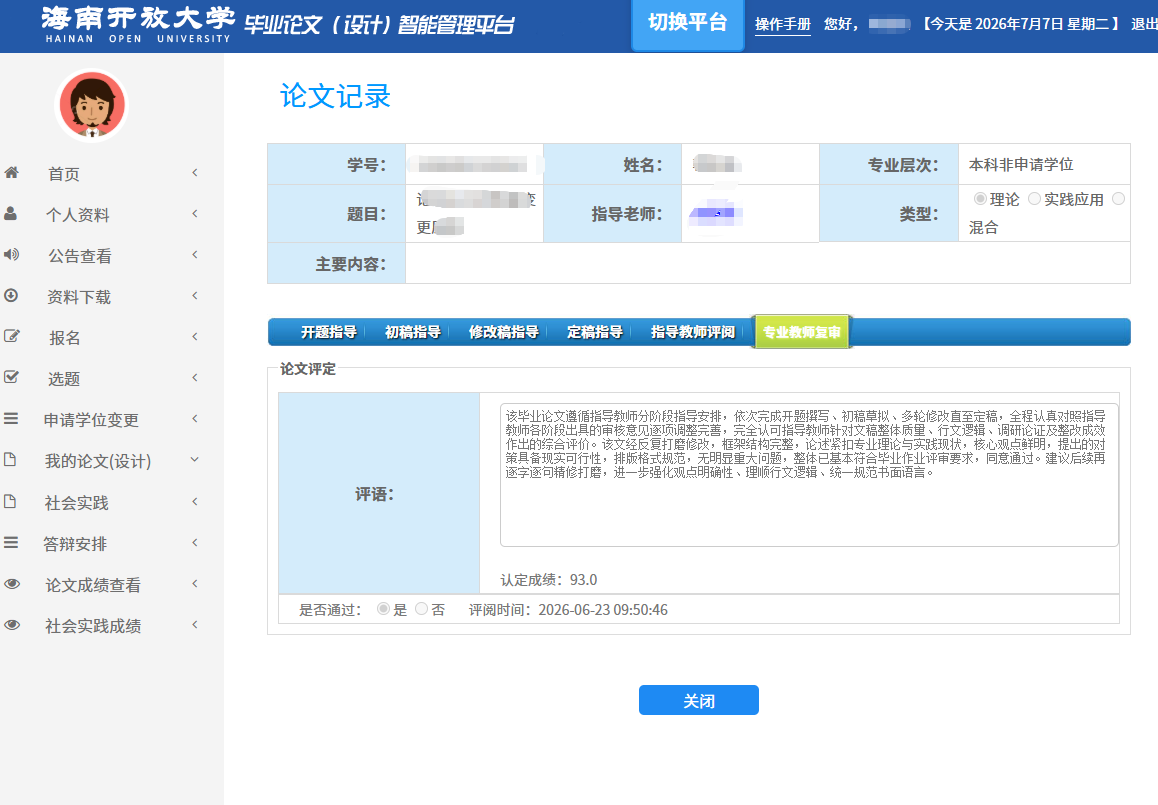Viewport: 1158px width, 805px height.
Task: Click the 关闭 button
Action: coord(699,700)
